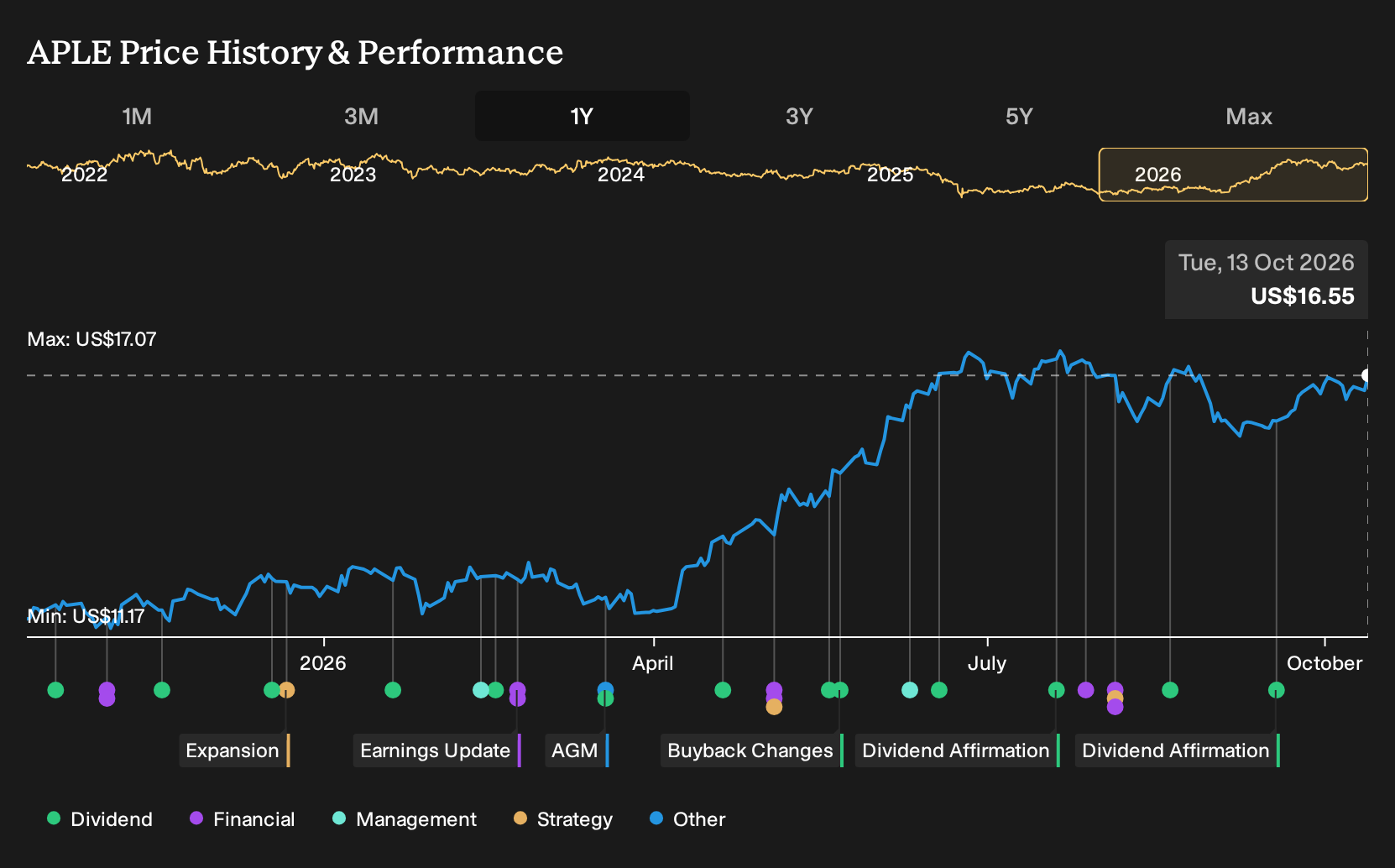Click the Tue, 13 Oct 2026 date

click(x=1267, y=263)
